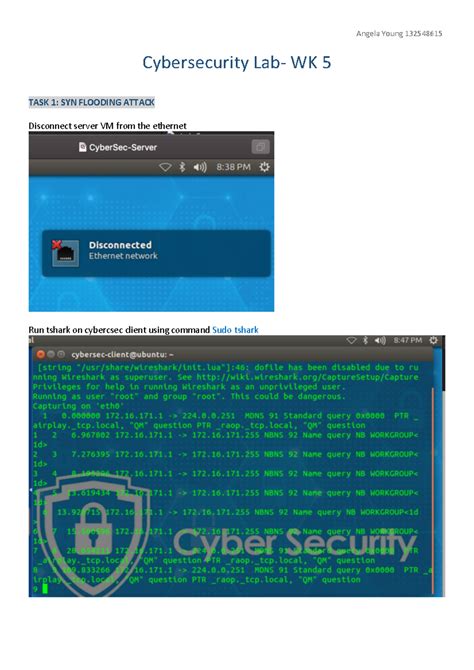Screen dimensions: 474x670
Task: Click the Disconnected Ethernet network notification
Action: click(156, 253)
